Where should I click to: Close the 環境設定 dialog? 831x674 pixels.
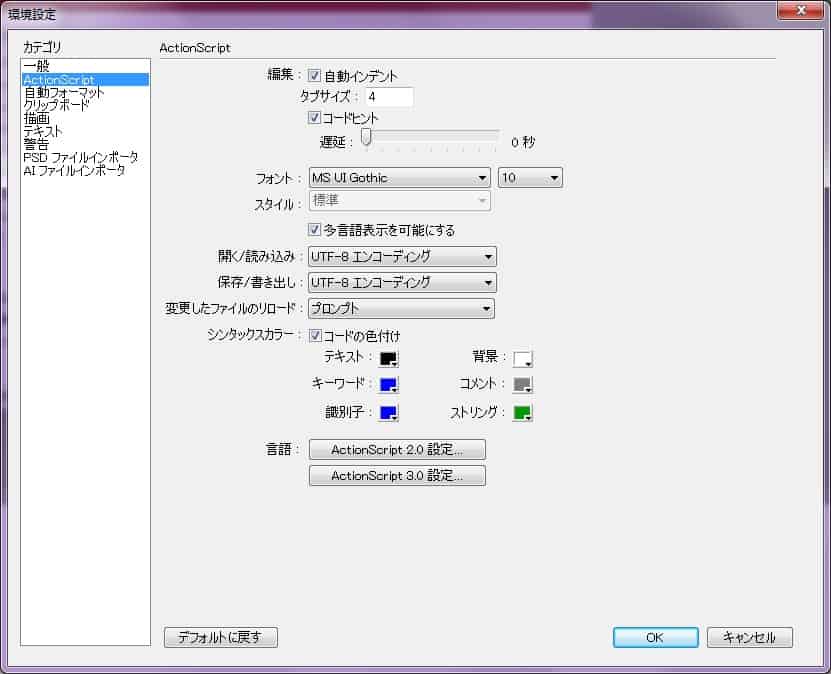(x=801, y=10)
